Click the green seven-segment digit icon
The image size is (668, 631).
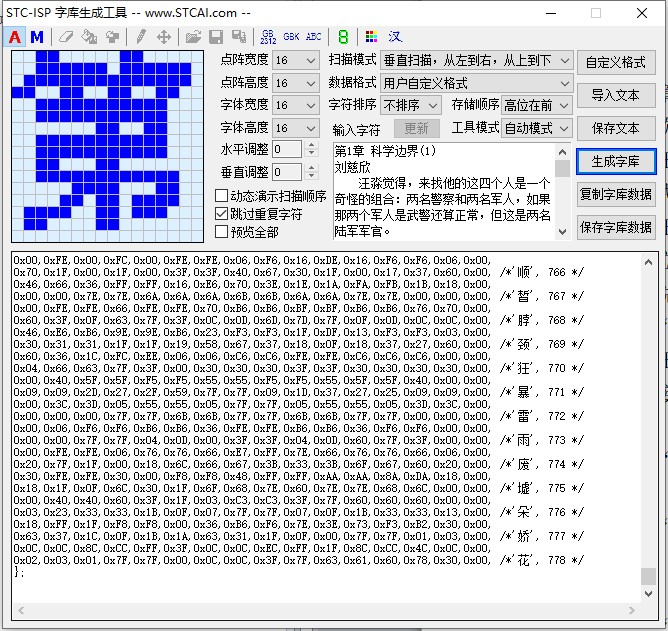click(x=343, y=37)
